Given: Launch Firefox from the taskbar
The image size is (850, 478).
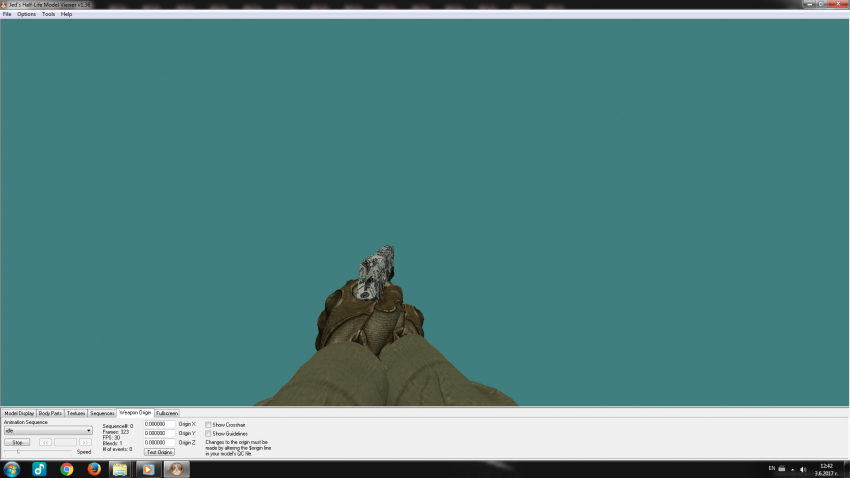Looking at the screenshot, I should 94,469.
